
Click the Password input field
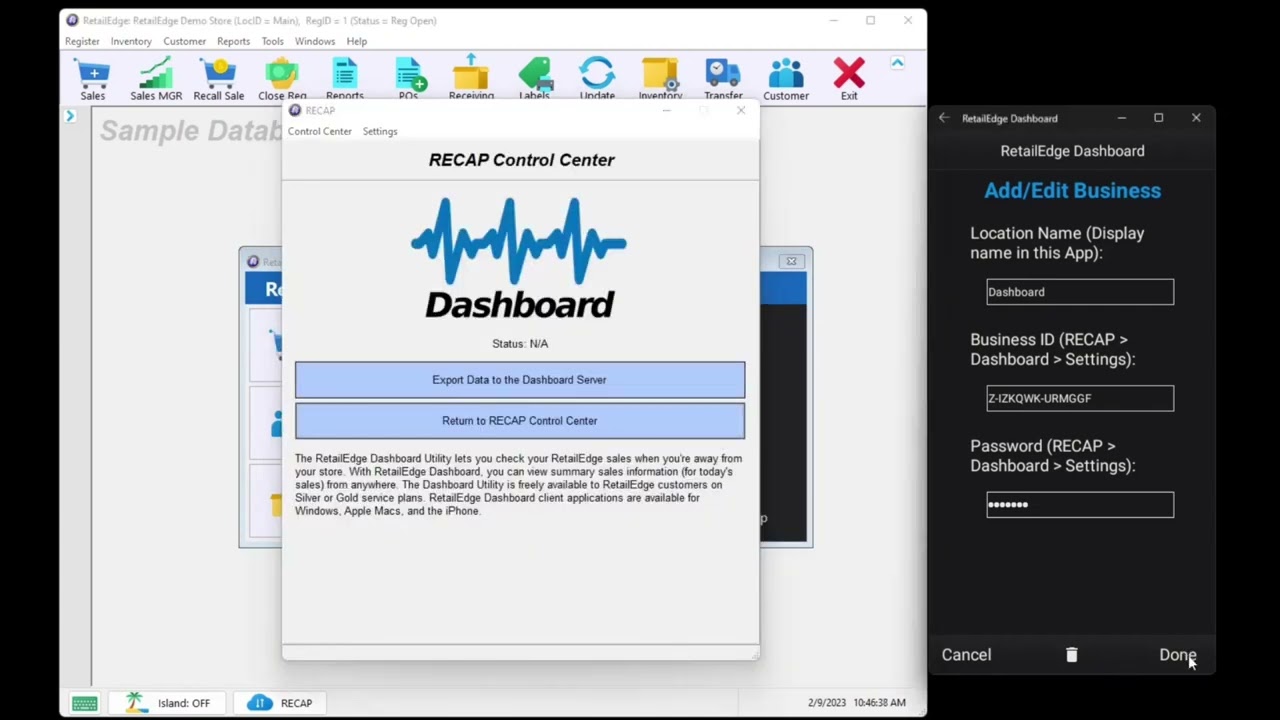coord(1080,504)
